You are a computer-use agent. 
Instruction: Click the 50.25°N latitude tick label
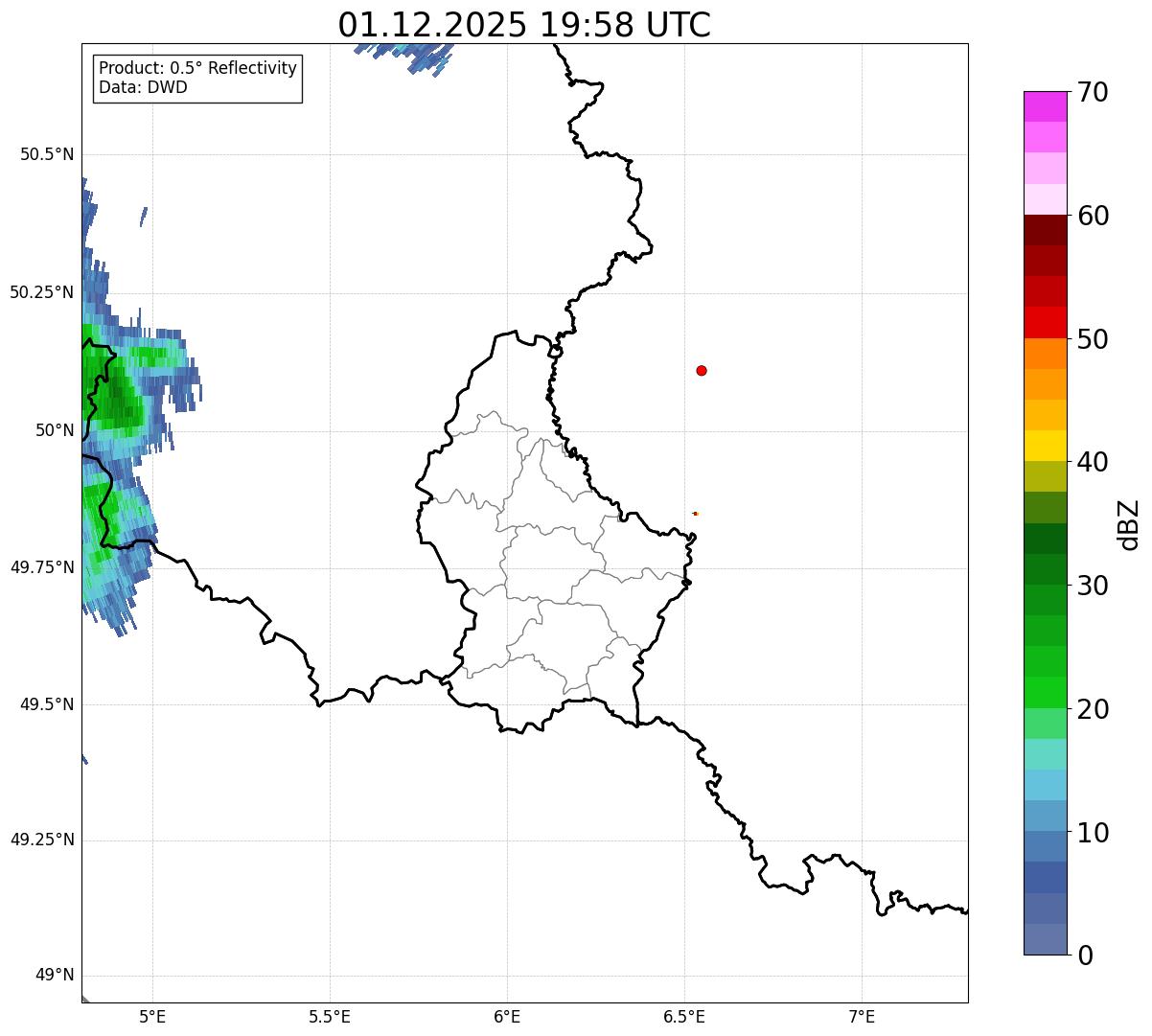(41, 293)
